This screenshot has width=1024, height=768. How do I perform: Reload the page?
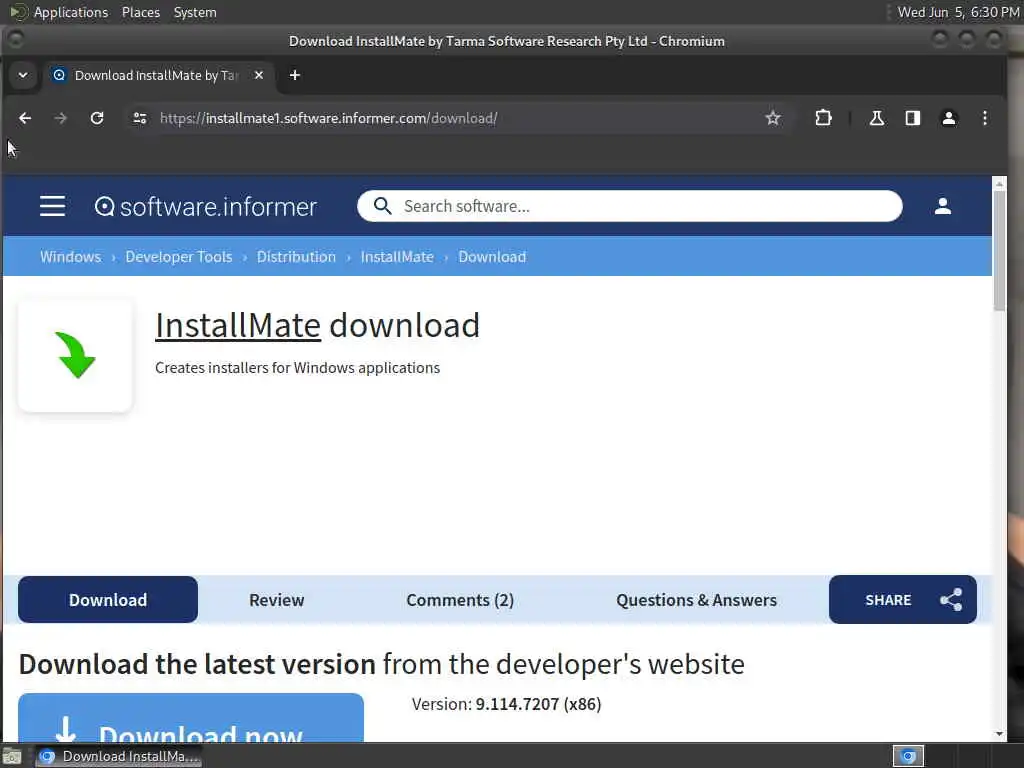(x=97, y=118)
